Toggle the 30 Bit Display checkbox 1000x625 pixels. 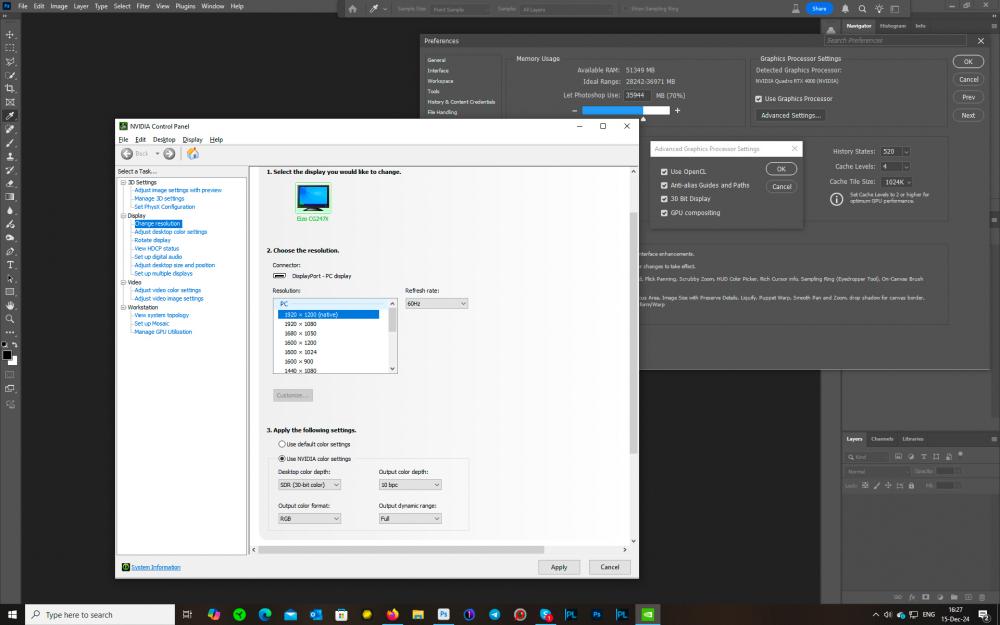tap(664, 199)
